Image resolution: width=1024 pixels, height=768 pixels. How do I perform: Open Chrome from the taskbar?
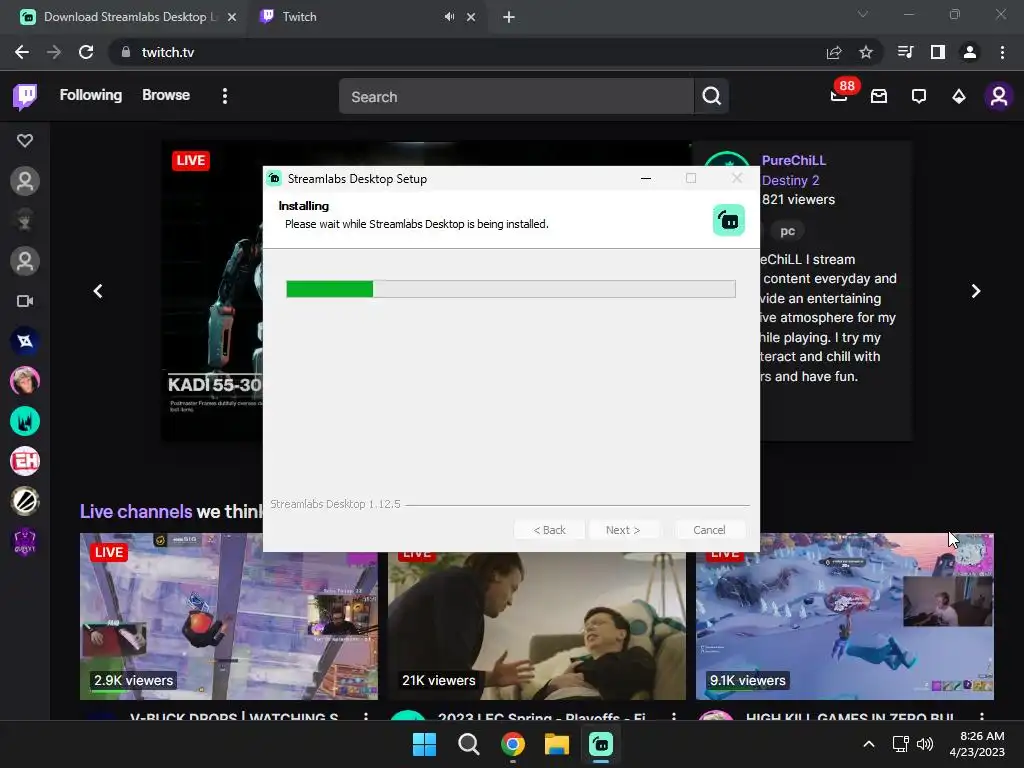[513, 744]
